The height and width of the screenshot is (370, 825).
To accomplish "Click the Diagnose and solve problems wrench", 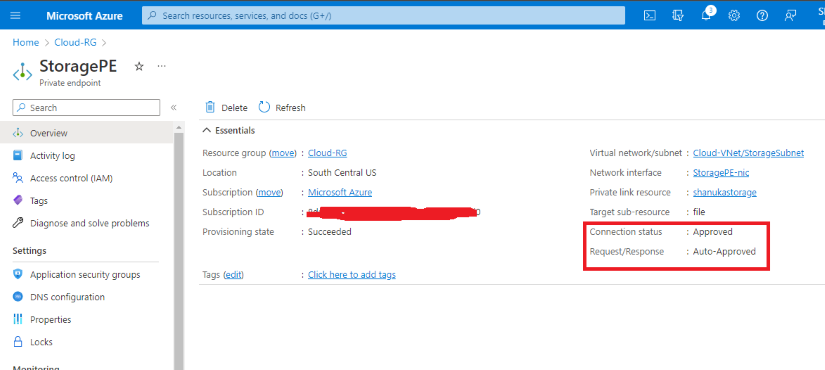I will [x=18, y=223].
